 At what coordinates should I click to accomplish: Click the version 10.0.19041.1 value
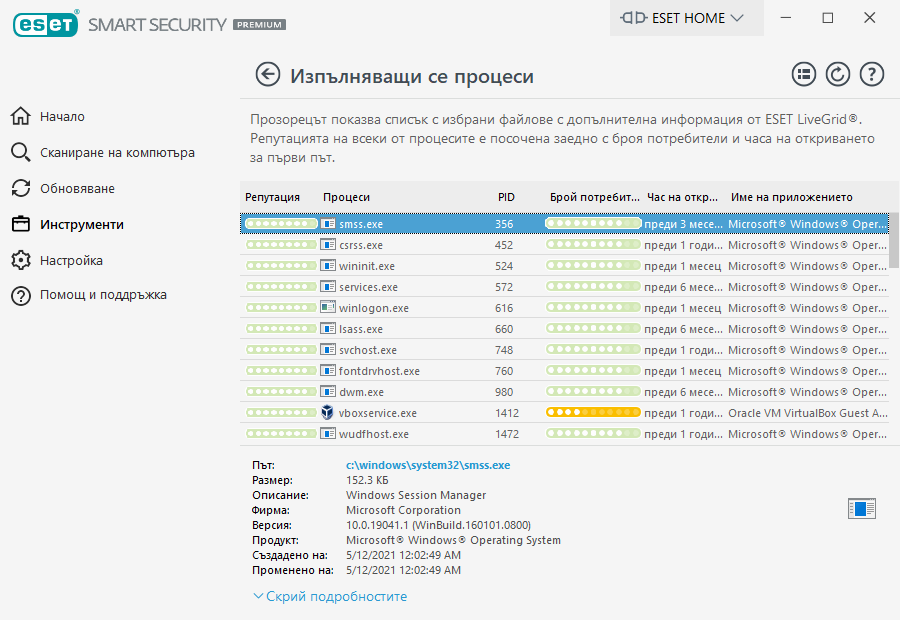[x=439, y=525]
